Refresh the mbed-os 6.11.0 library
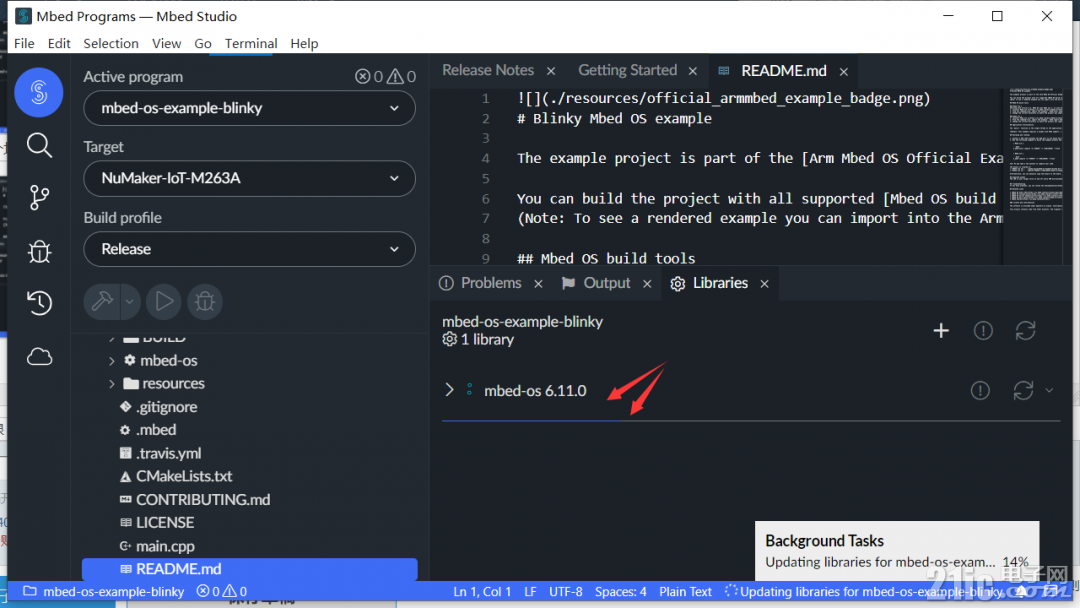1080x608 pixels. pyautogui.click(x=1023, y=391)
